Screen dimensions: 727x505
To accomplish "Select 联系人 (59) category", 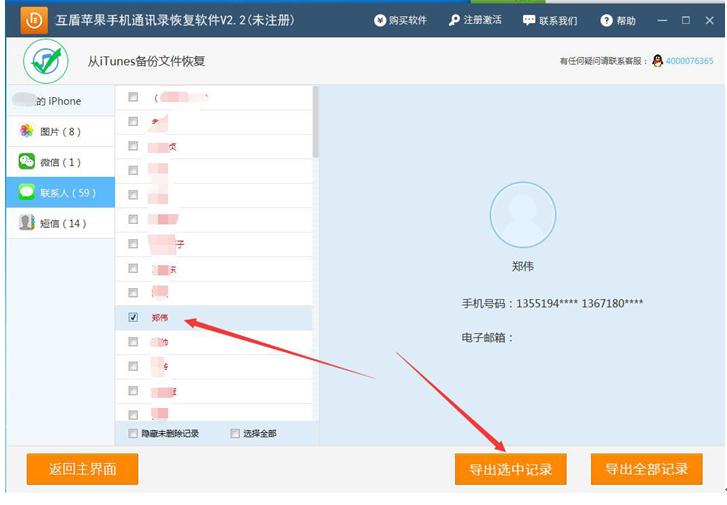I will click(61, 192).
